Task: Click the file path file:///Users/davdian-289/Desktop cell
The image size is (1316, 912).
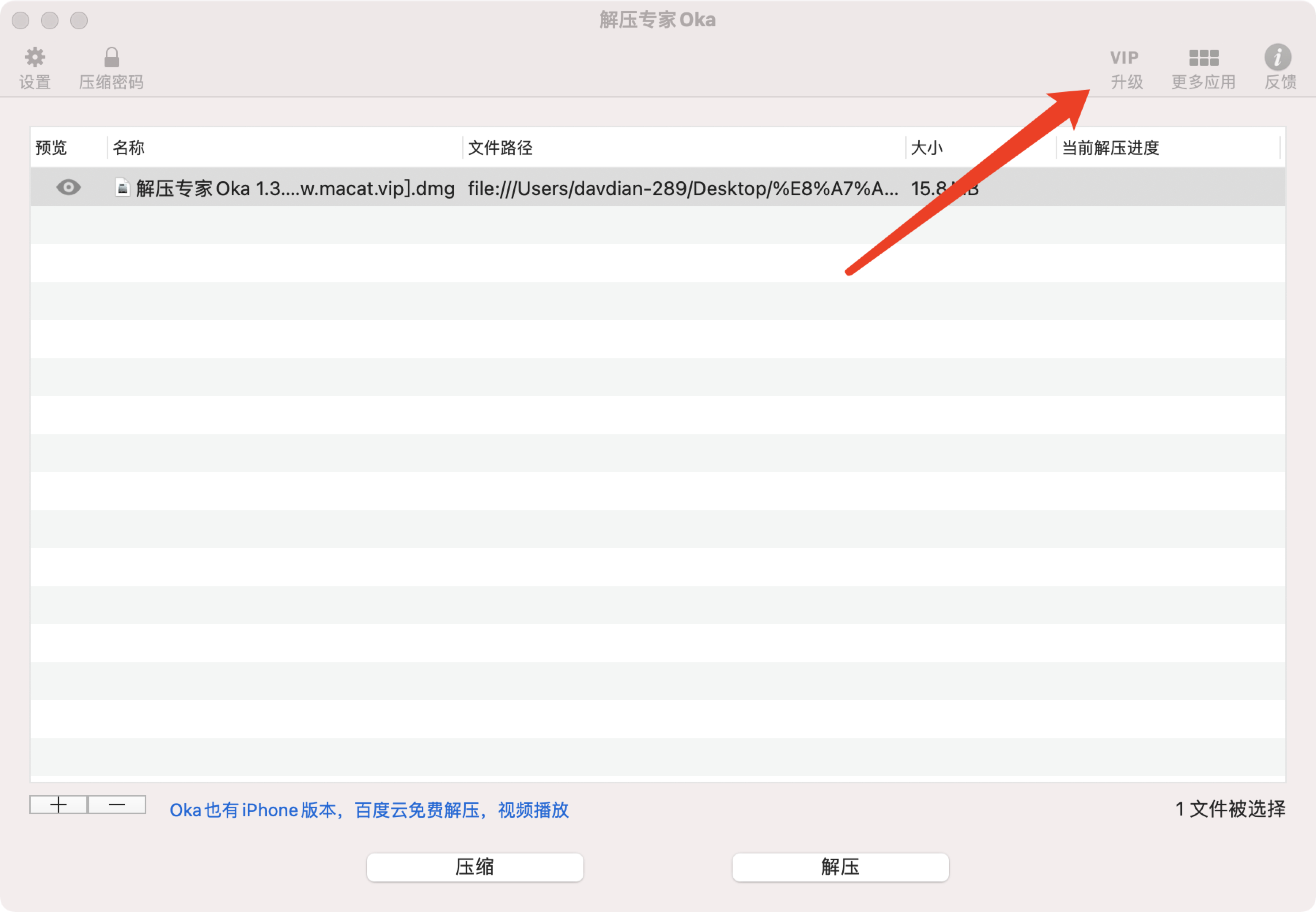Action: pyautogui.click(x=682, y=188)
